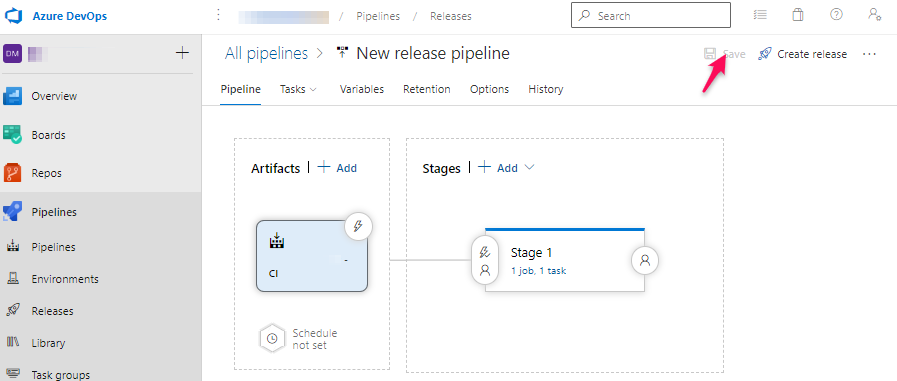Open the work items list icon in header

(760, 15)
